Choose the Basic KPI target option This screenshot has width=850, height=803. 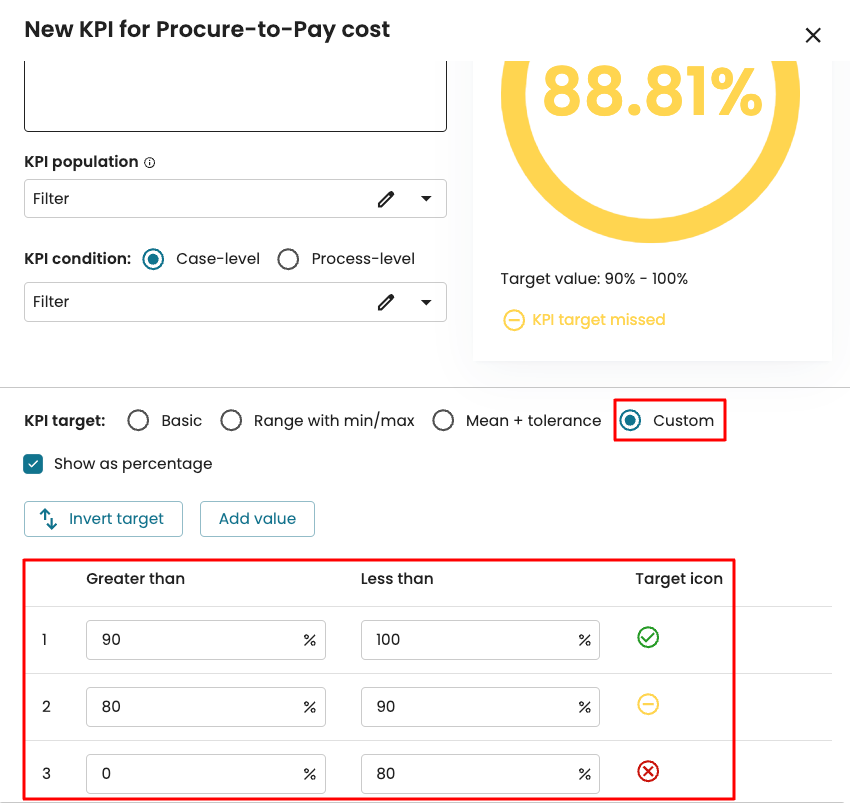[139, 421]
